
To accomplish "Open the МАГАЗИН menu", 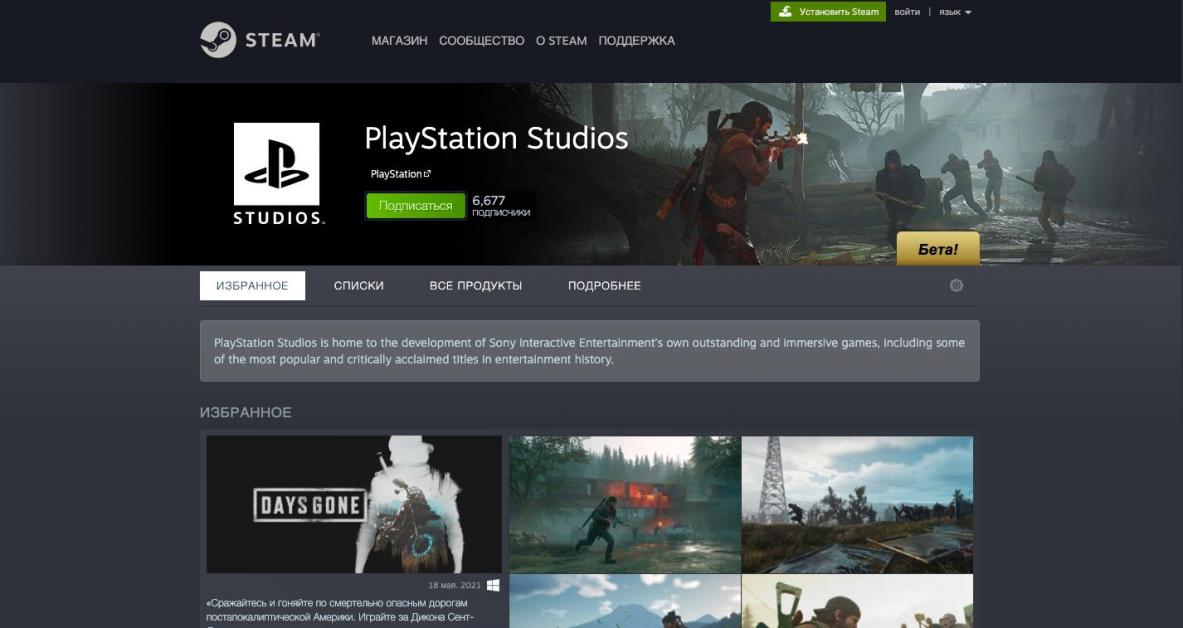I will pos(399,41).
